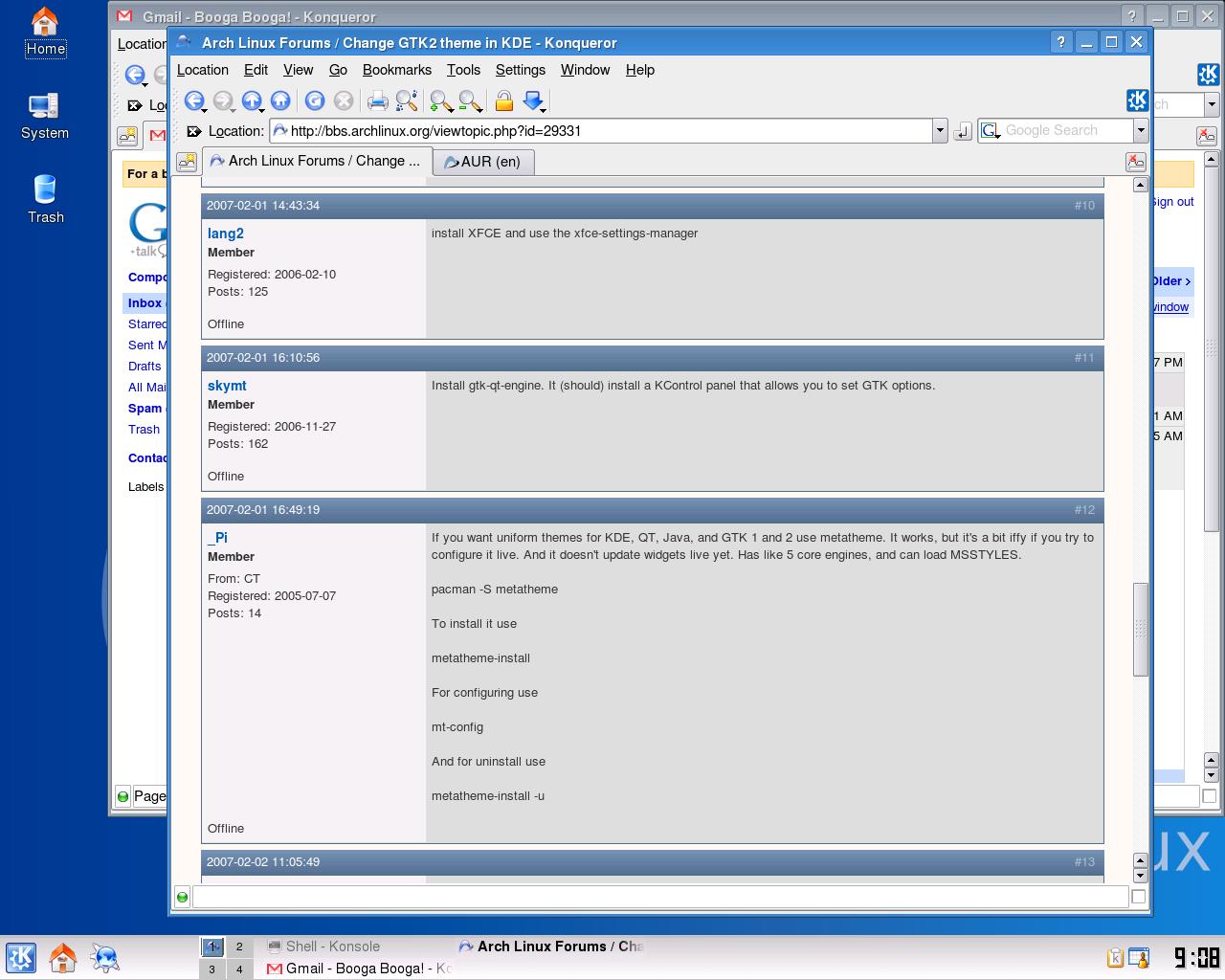Switch to virtual desktop 4 in pager
This screenshot has height=980, width=1225.
(x=239, y=969)
